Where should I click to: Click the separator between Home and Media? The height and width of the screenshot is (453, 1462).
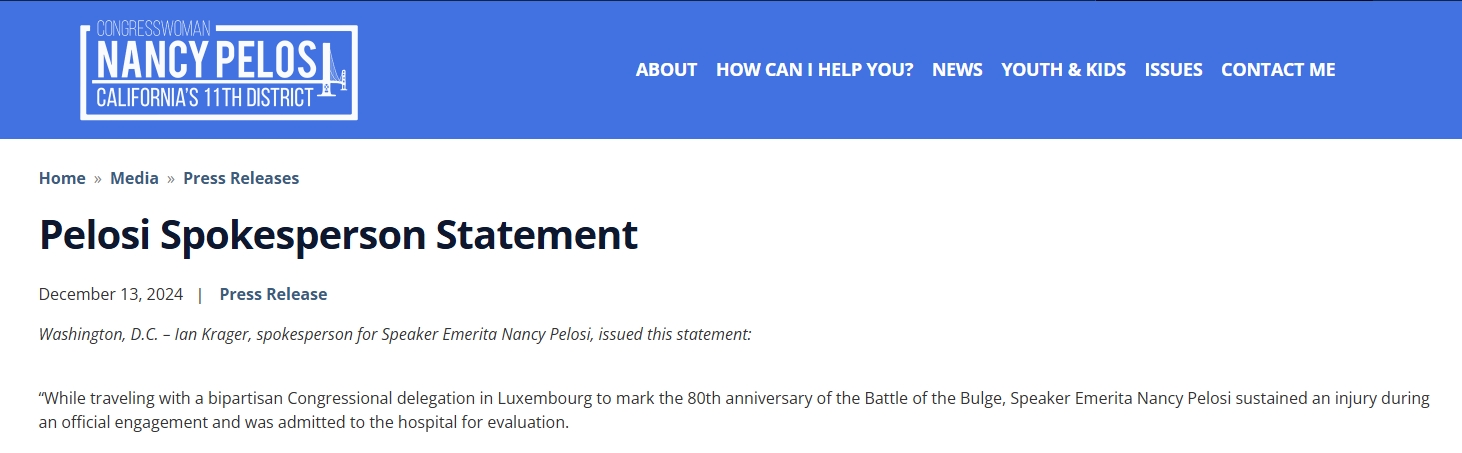point(98,178)
